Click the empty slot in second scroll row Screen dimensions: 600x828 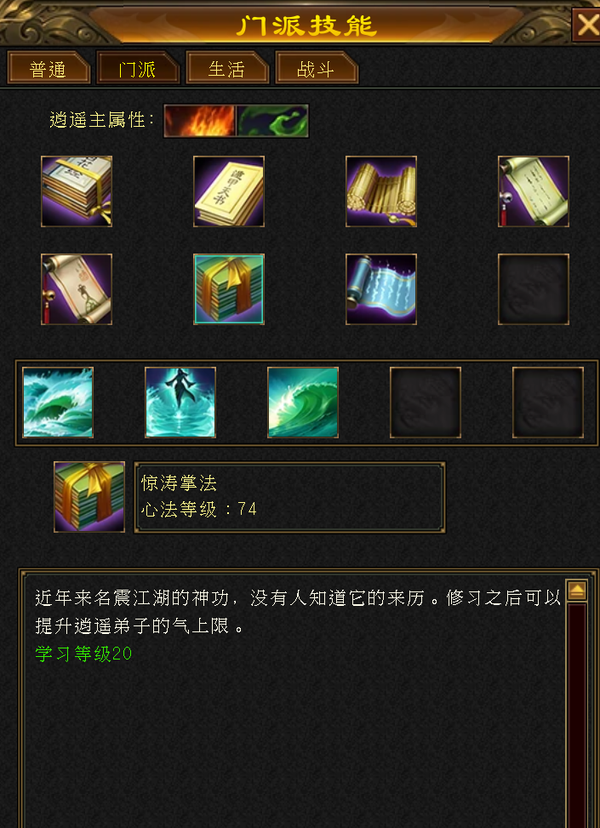click(533, 289)
